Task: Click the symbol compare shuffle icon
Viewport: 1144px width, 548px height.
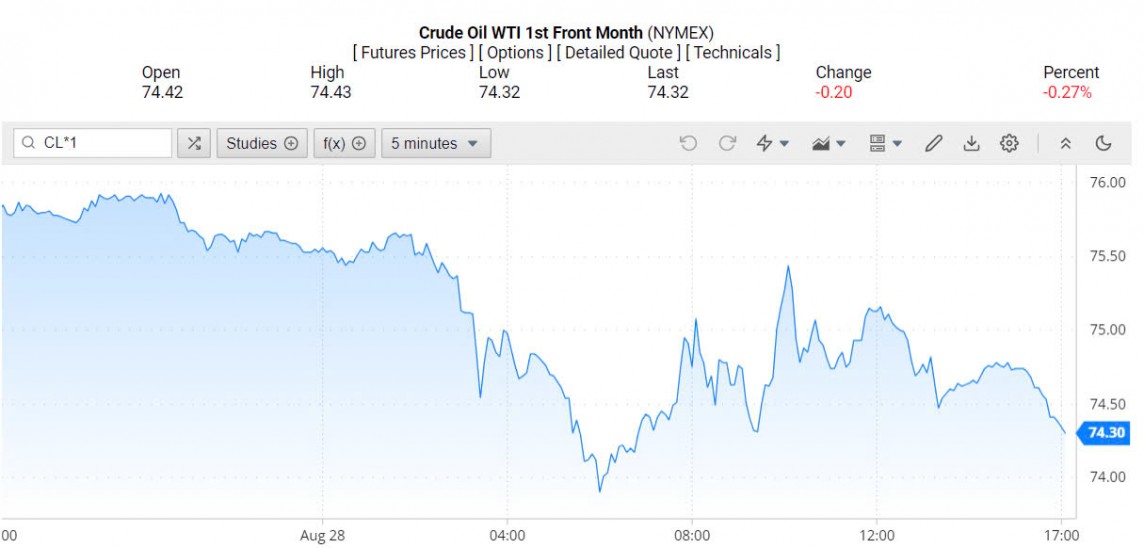Action: 194,143
